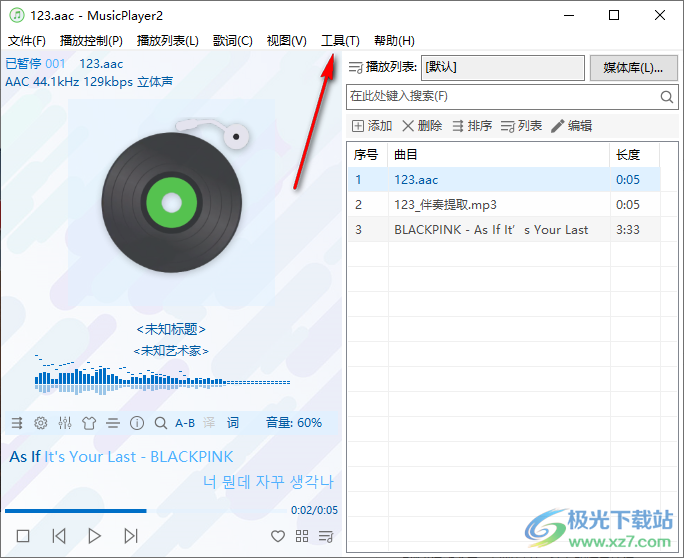The image size is (684, 558).
Task: Stop playback
Action: pyautogui.click(x=23, y=536)
